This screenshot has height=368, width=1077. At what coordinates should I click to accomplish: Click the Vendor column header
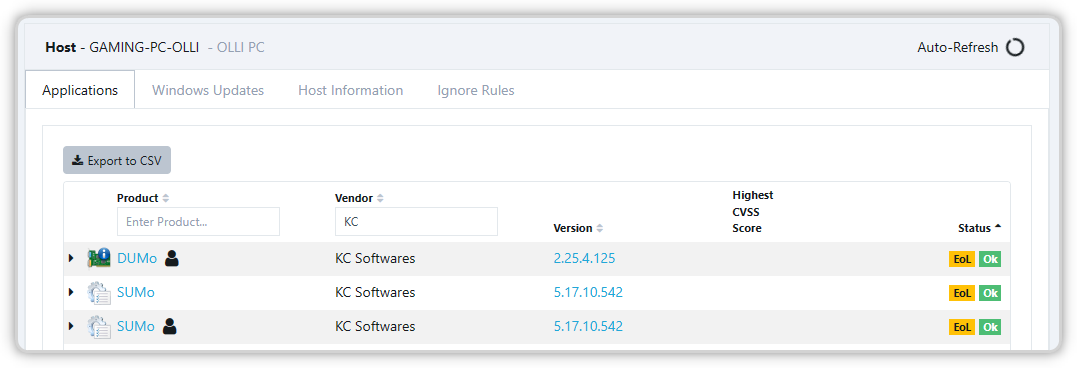click(354, 198)
